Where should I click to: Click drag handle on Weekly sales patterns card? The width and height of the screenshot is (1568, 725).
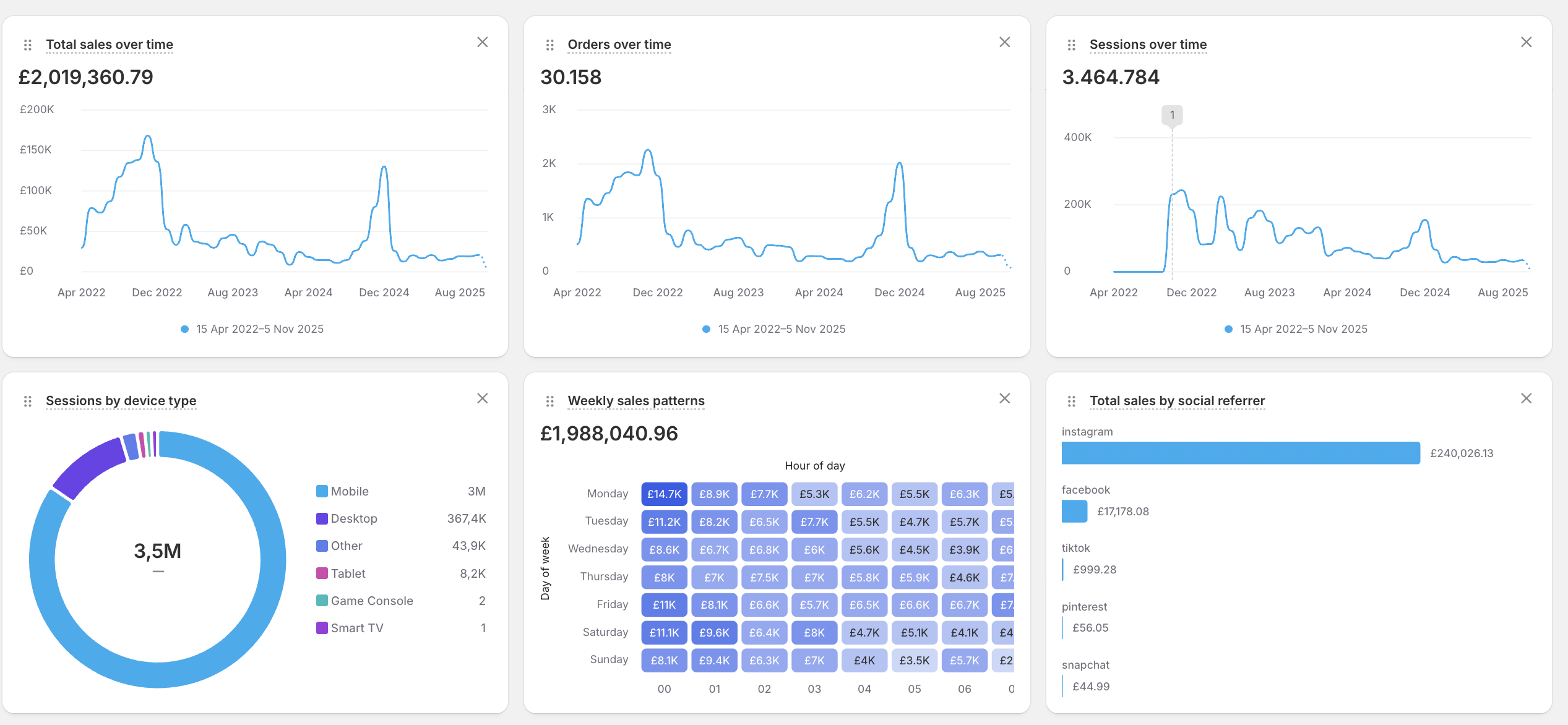[x=549, y=401]
